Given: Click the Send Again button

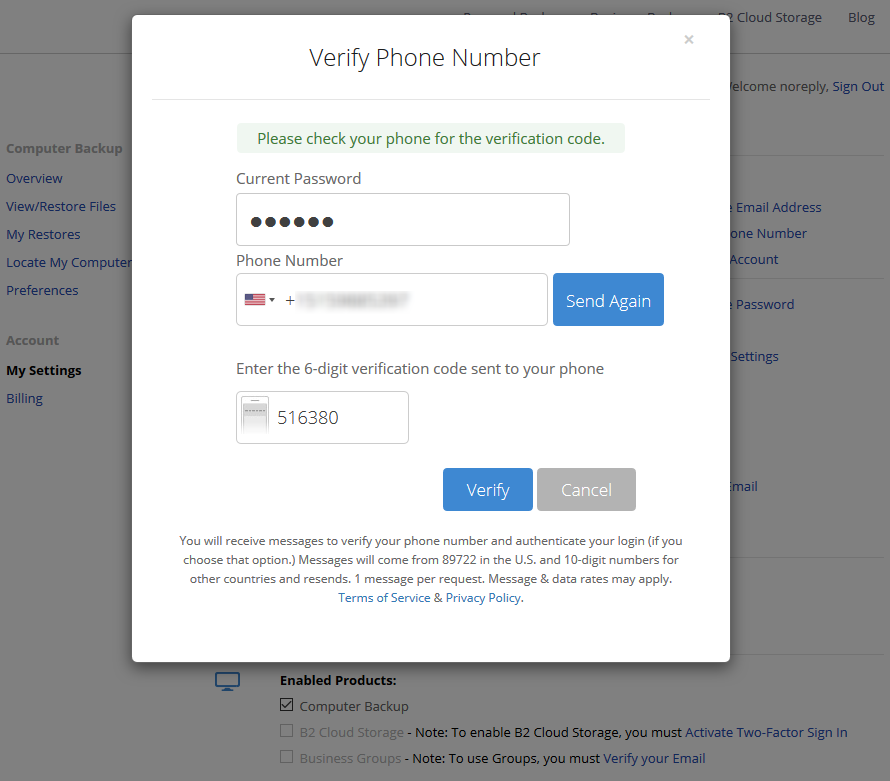Looking at the screenshot, I should (608, 300).
